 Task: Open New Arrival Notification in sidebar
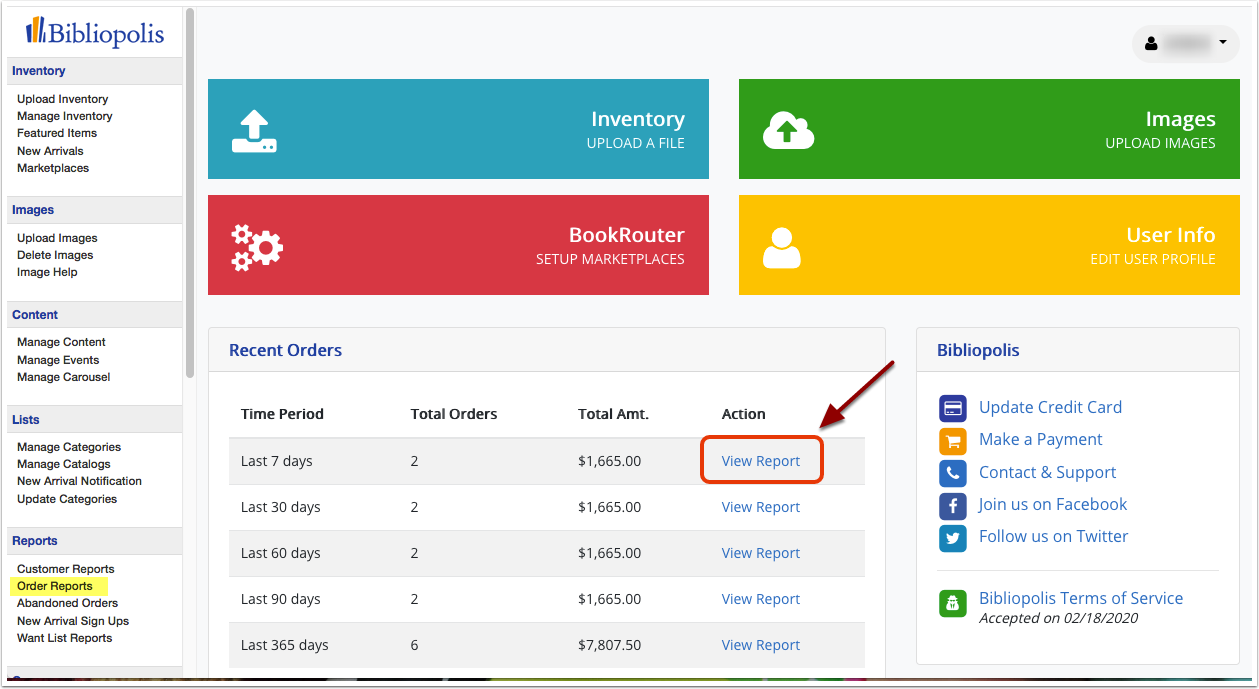tap(79, 481)
